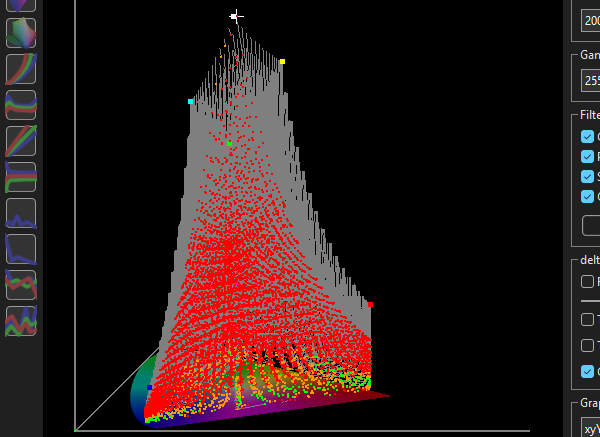The width and height of the screenshot is (600, 437).
Task: Open the xyY graph type dropdown
Action: 590,429
